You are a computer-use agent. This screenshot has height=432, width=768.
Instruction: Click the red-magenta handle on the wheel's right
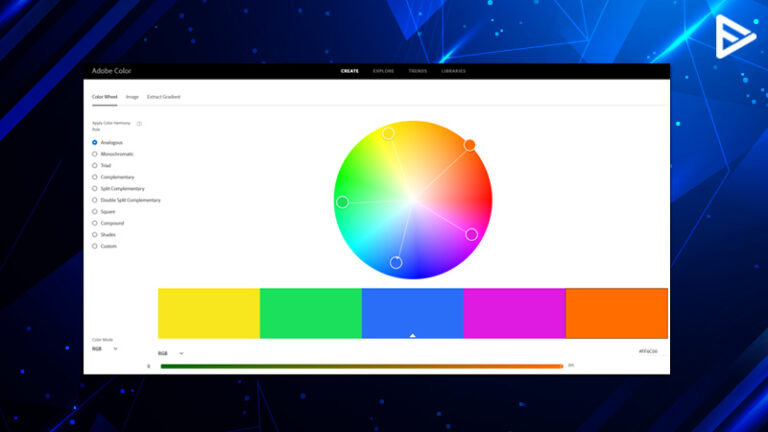tap(472, 235)
